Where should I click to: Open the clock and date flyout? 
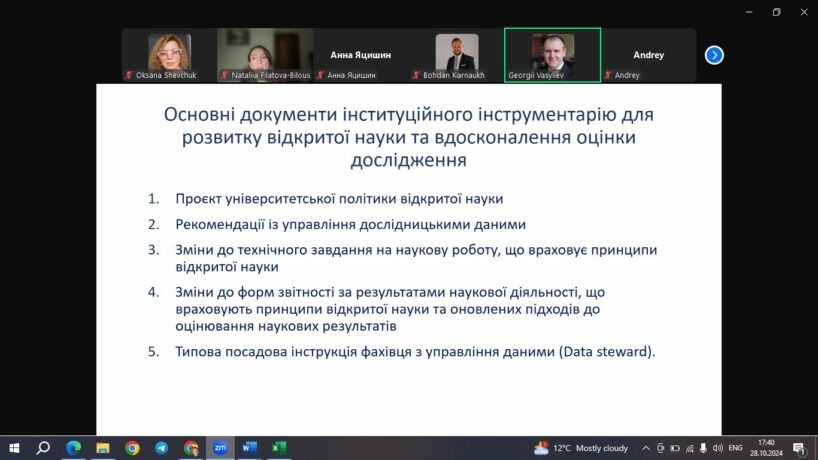coord(767,448)
